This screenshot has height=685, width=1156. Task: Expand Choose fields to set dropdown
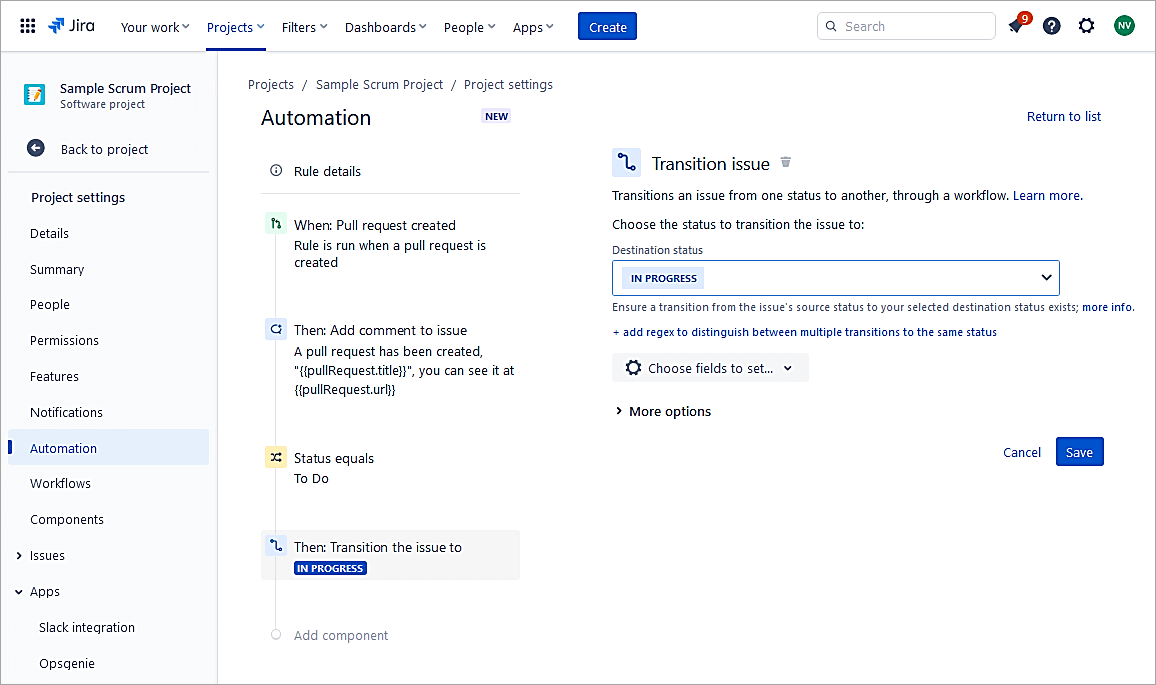(x=710, y=368)
